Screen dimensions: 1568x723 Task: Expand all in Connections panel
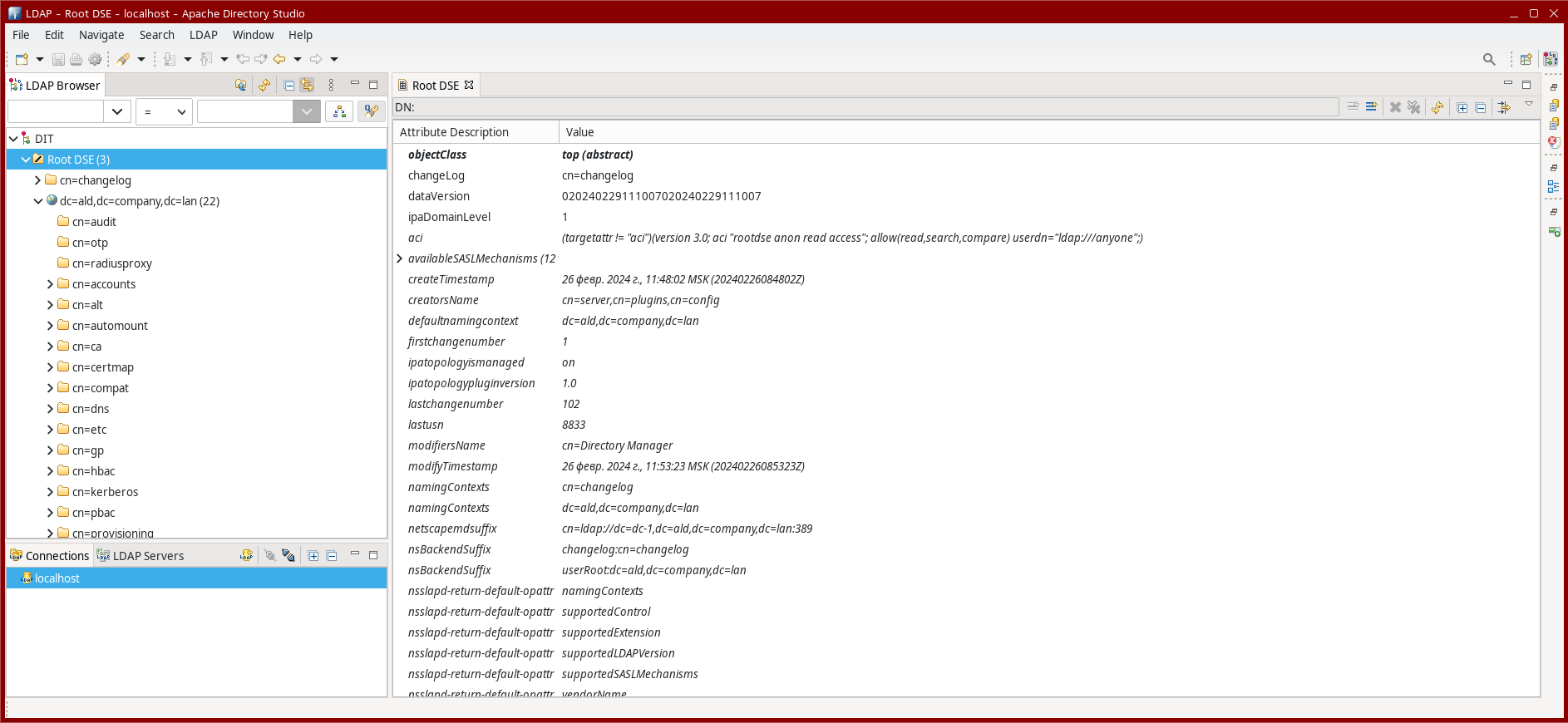(x=313, y=555)
